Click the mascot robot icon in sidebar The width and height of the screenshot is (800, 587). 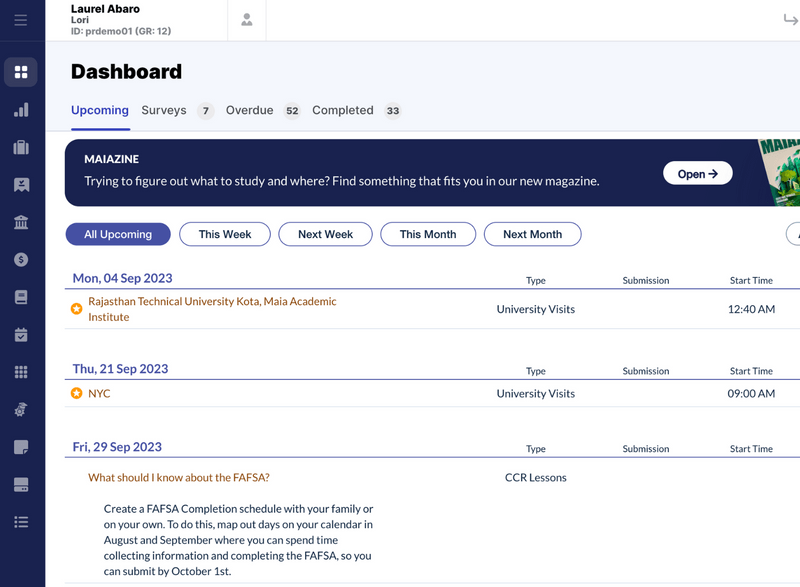[21, 409]
